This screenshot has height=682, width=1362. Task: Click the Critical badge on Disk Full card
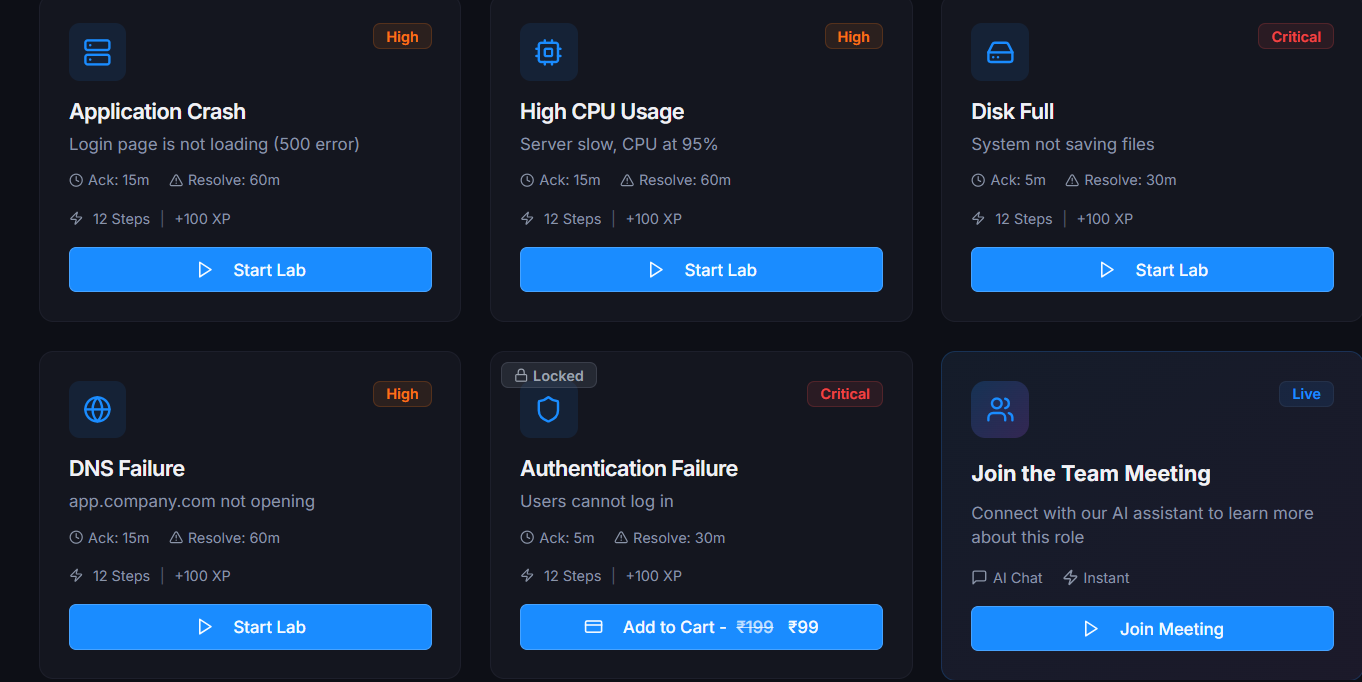click(x=1295, y=36)
